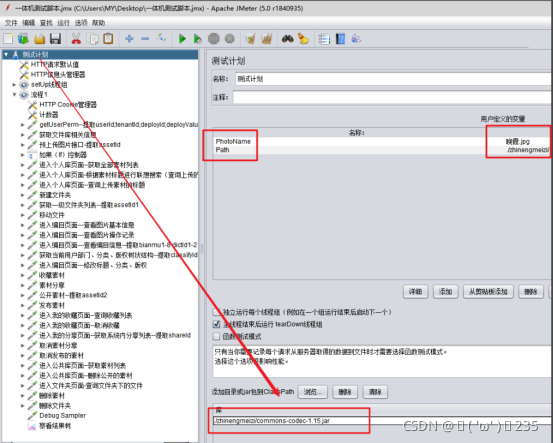Collapse all nodes with the minus icon
Image resolution: width=553 pixels, height=443 pixels.
coord(145,38)
